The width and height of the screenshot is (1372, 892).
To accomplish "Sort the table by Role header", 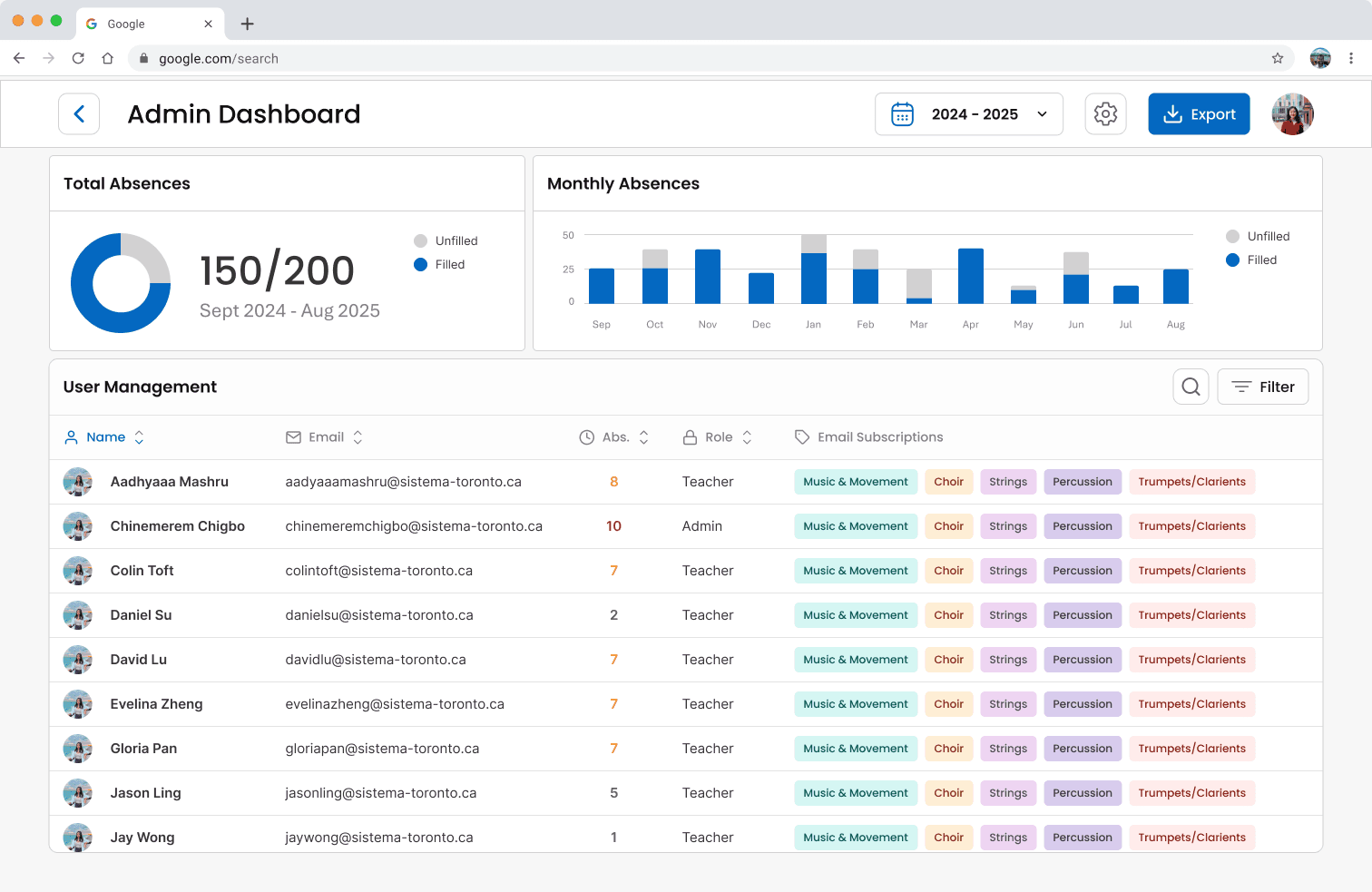I will [x=718, y=437].
